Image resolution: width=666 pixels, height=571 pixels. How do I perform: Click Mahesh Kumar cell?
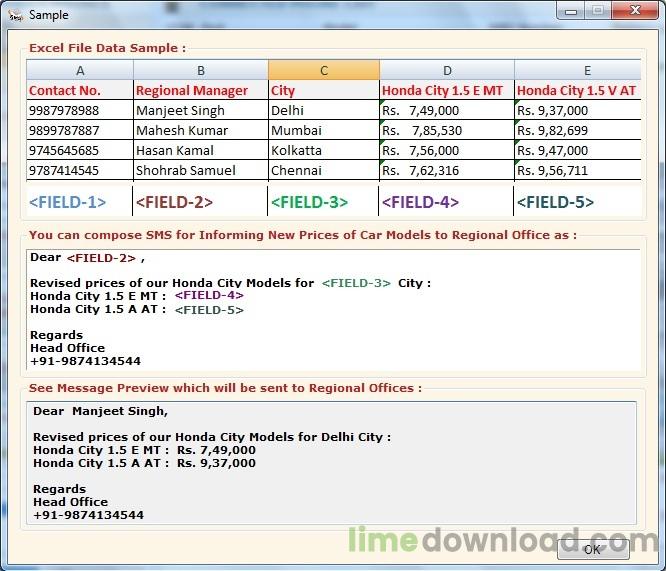click(201, 130)
